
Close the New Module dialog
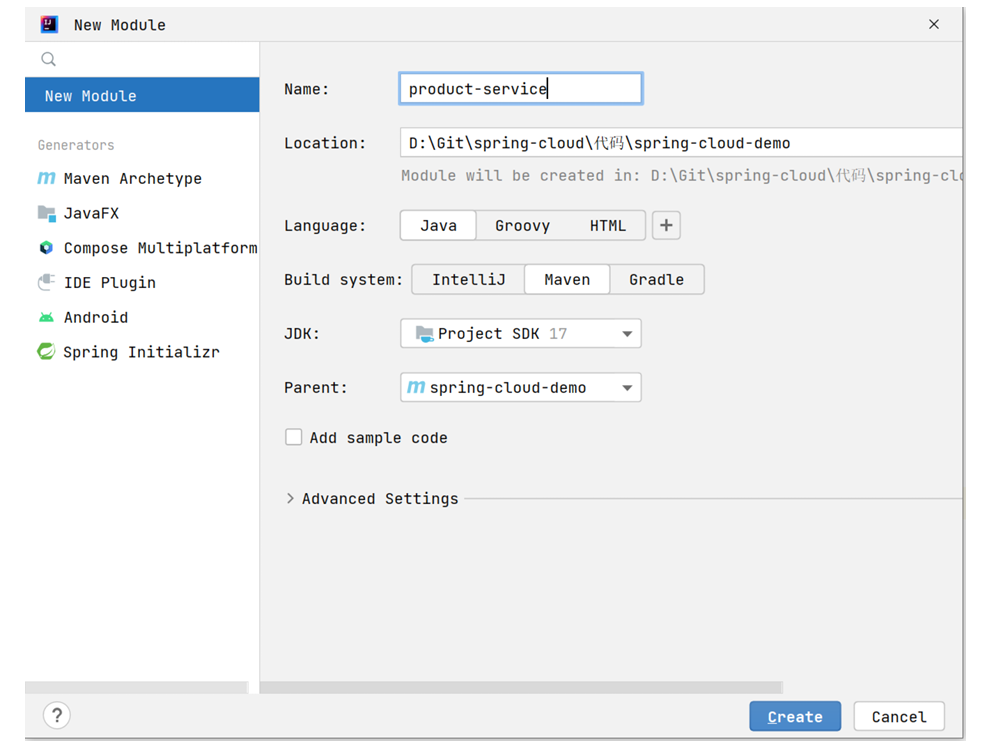coord(934,24)
